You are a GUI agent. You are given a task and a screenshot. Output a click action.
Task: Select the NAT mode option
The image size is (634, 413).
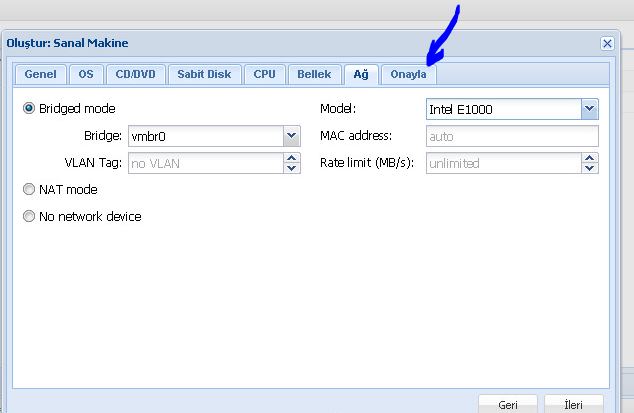pos(29,189)
